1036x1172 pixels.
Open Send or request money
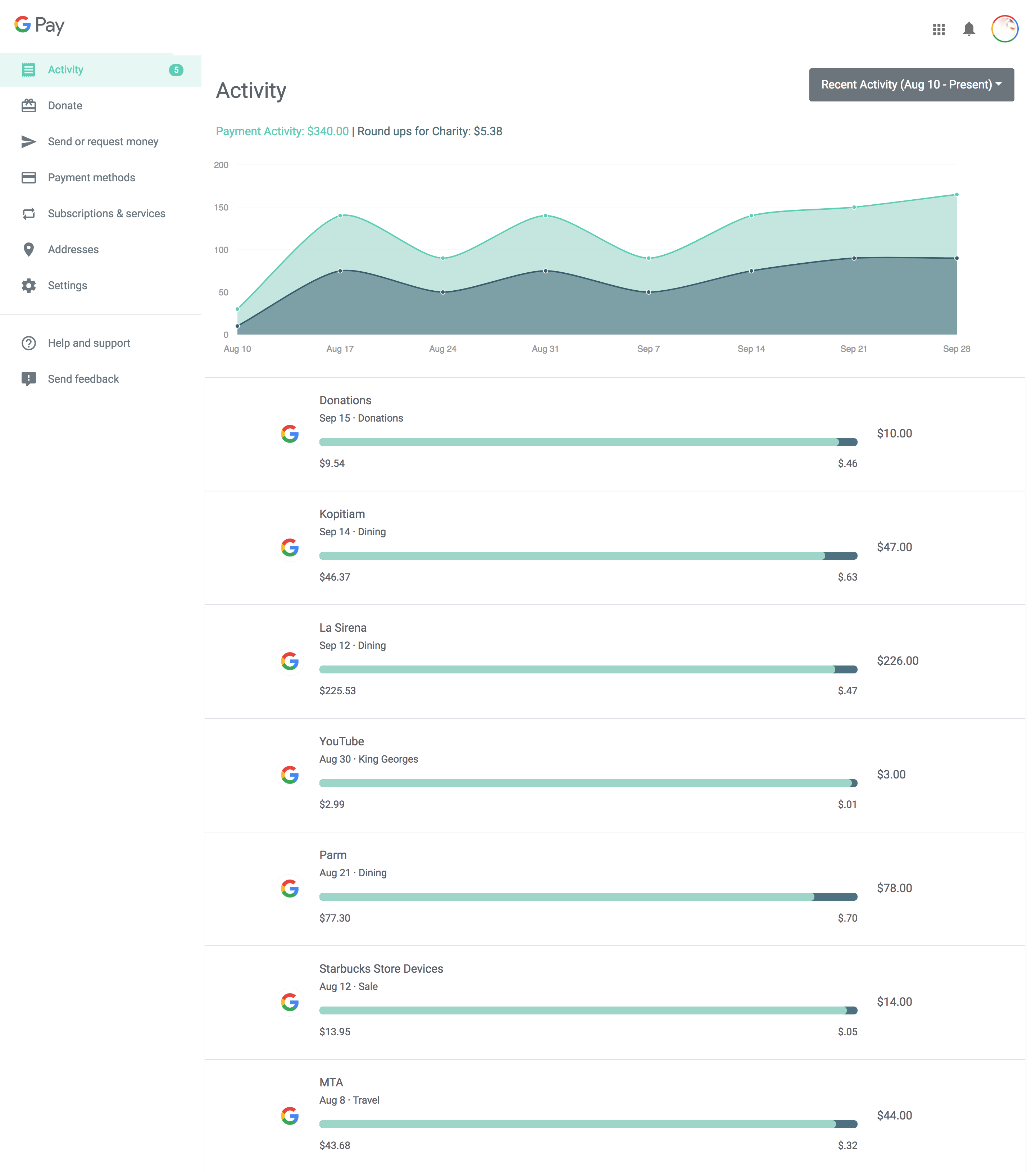click(x=101, y=142)
